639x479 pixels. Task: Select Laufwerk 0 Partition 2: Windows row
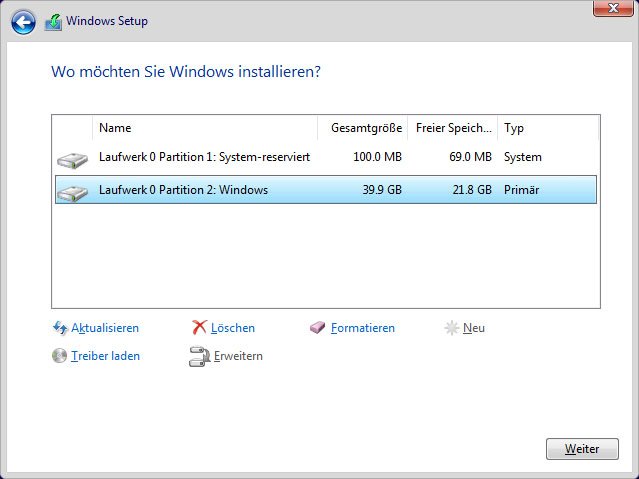(326, 190)
